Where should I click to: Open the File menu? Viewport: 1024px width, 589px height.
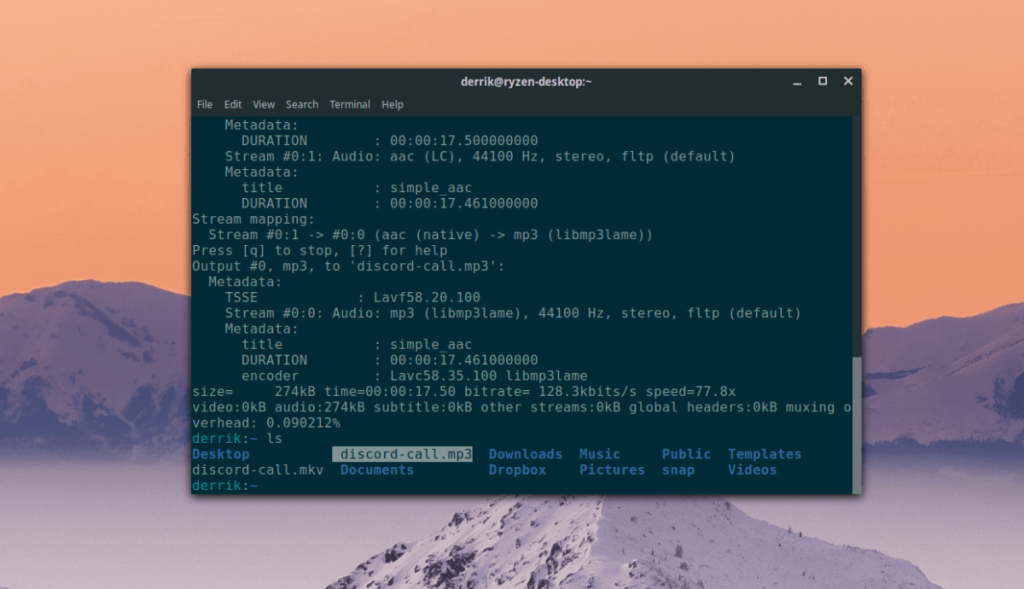point(205,104)
